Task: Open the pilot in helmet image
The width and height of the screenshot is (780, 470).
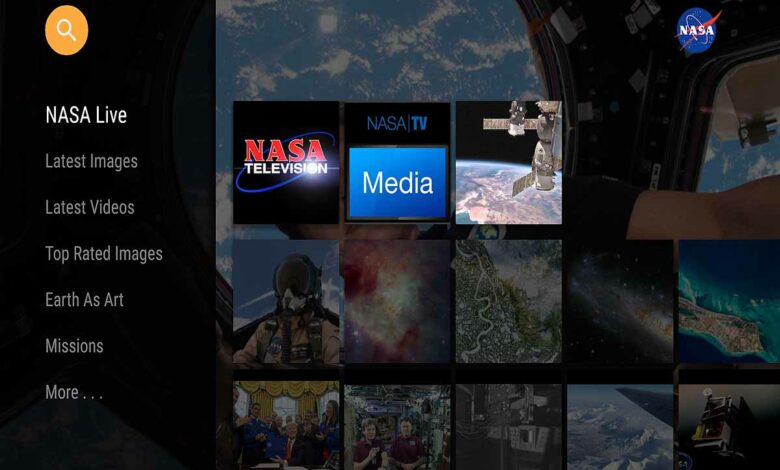Action: (x=286, y=301)
